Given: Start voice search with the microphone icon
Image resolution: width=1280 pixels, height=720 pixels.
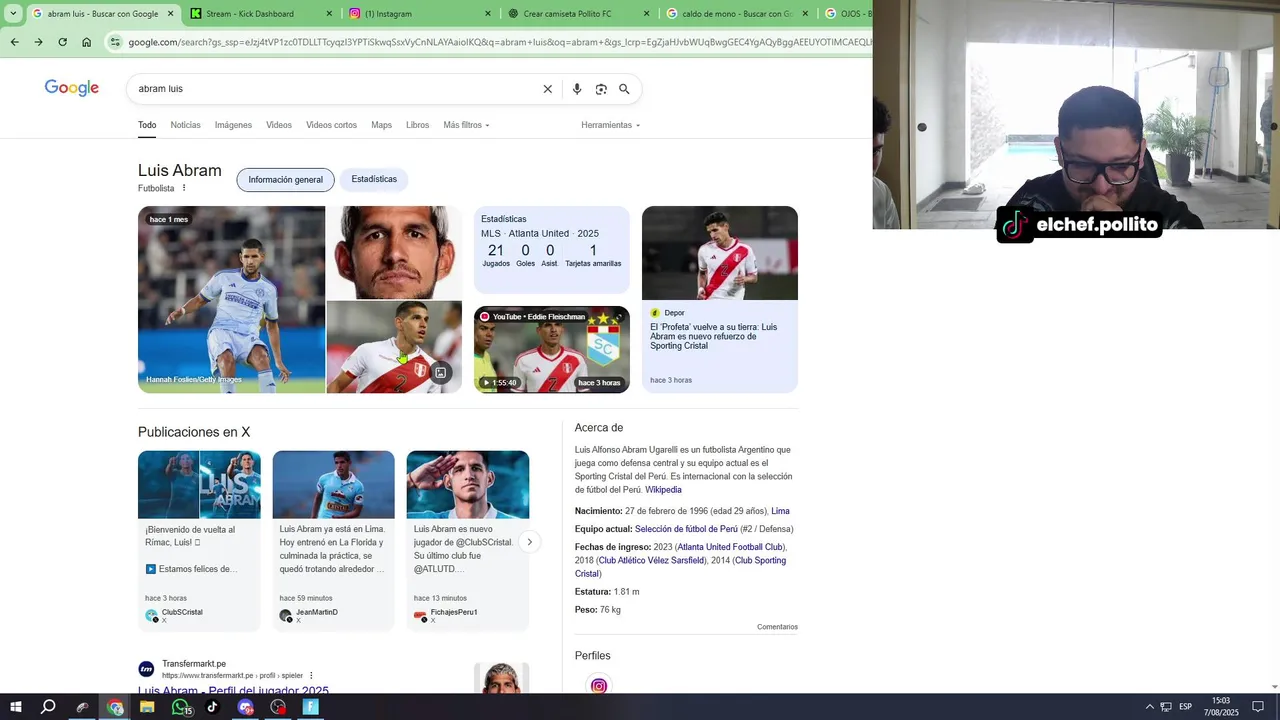Looking at the screenshot, I should [x=577, y=89].
